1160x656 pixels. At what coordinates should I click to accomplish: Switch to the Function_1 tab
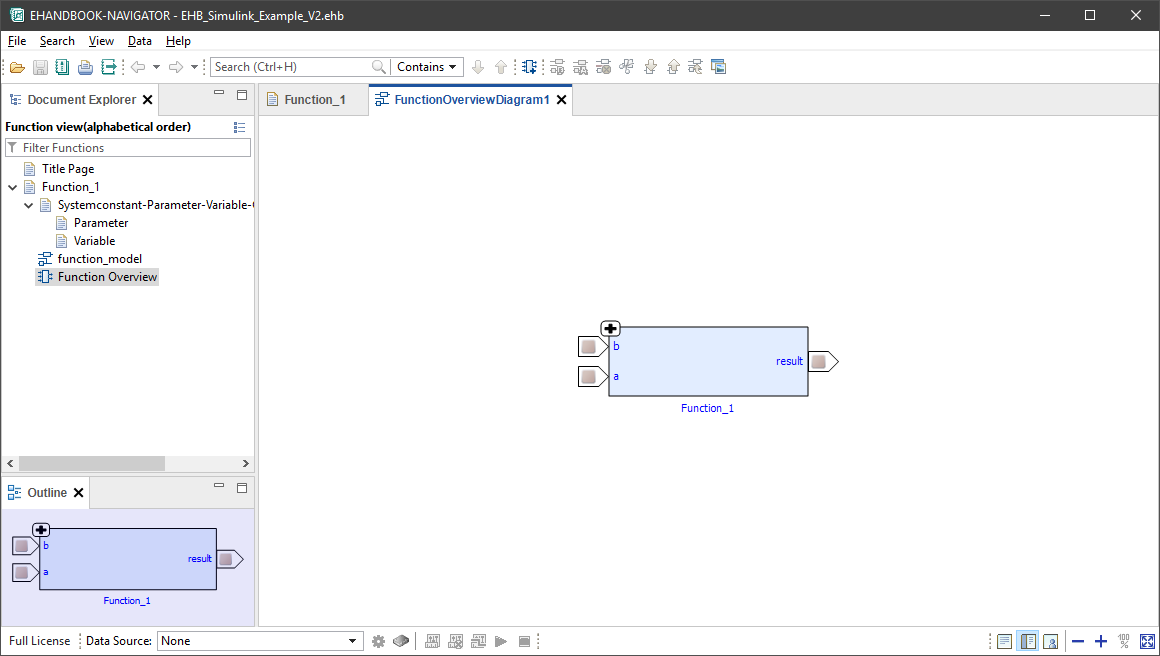[314, 99]
